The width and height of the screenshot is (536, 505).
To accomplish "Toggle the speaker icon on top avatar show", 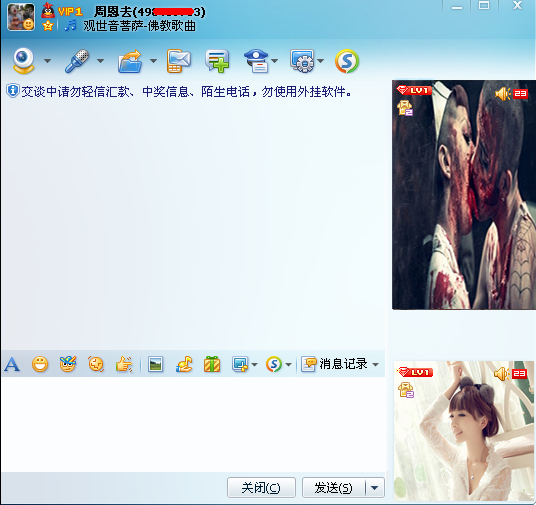I will coord(502,94).
